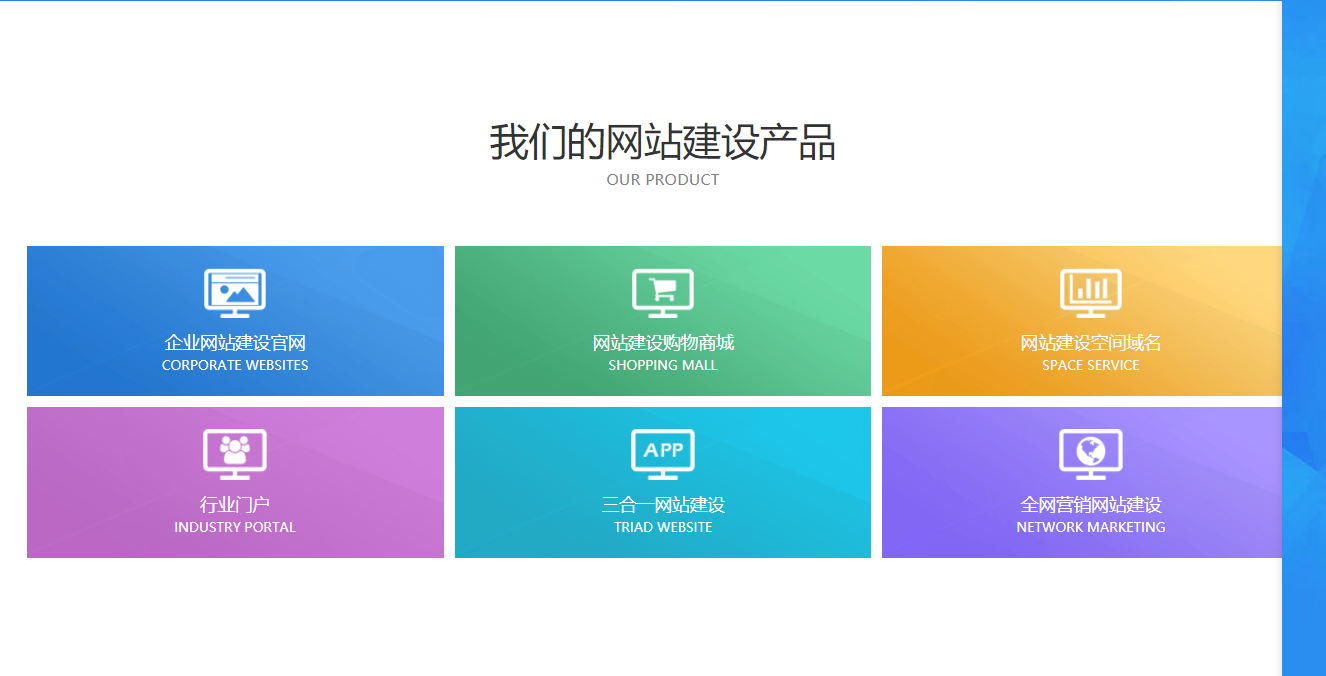
Task: Click the SPACE SERVICE text label
Action: click(1089, 365)
